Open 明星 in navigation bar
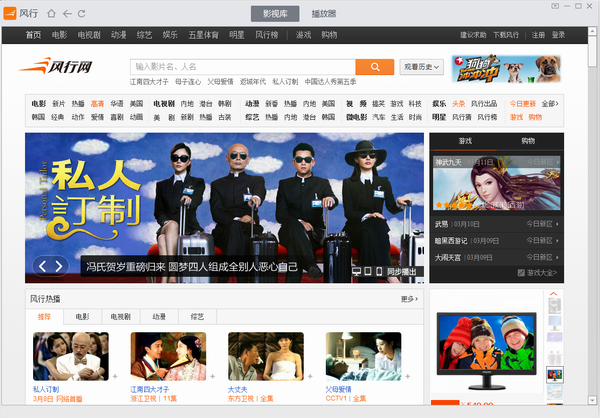Viewport: 600px width, 418px height. pyautogui.click(x=237, y=35)
